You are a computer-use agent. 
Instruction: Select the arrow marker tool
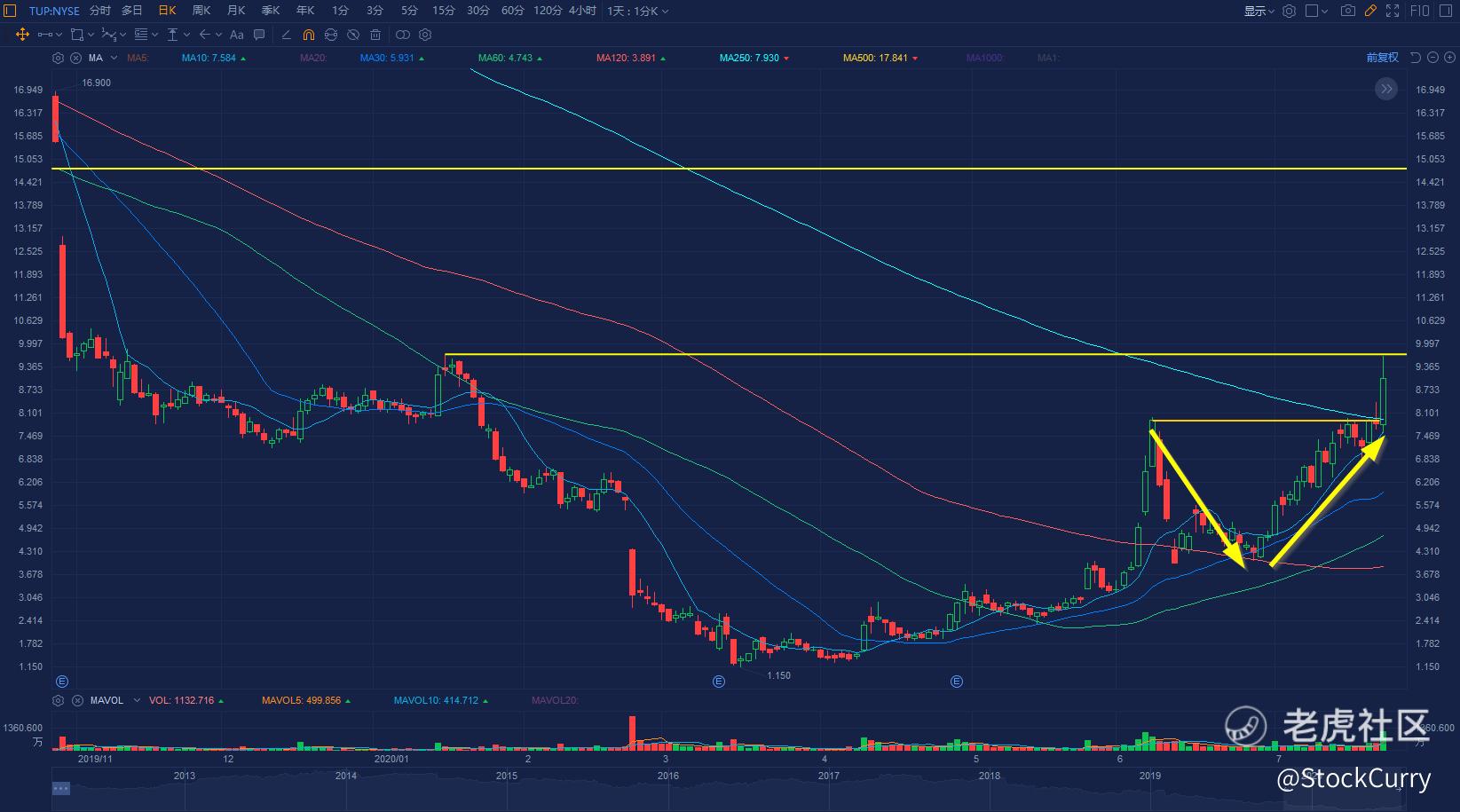pos(205,35)
